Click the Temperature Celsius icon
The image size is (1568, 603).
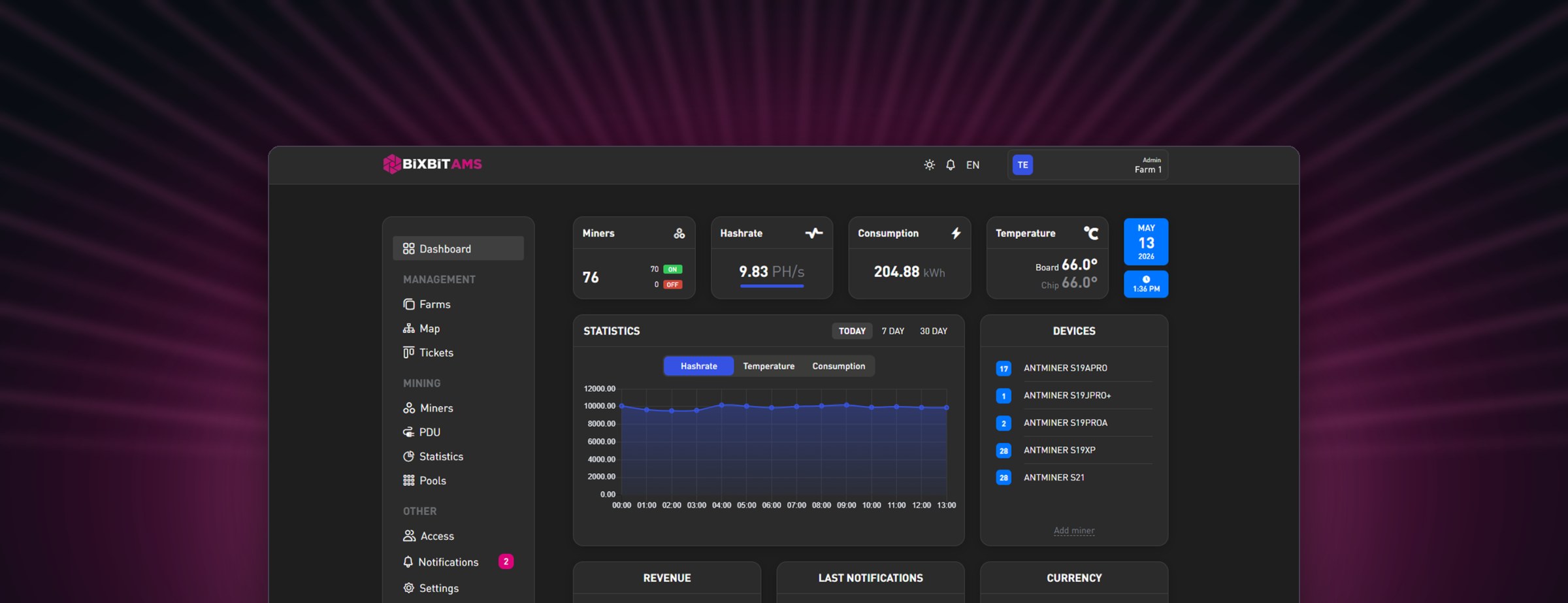click(x=1091, y=233)
